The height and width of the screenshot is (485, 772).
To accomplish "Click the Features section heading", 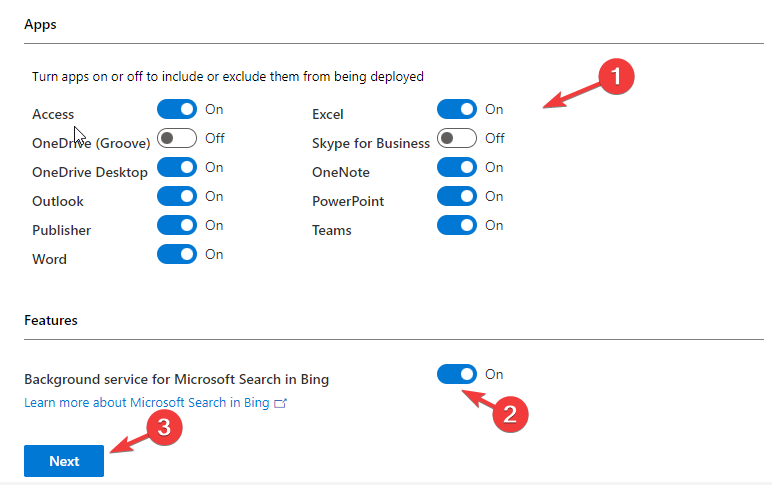I will [x=51, y=320].
